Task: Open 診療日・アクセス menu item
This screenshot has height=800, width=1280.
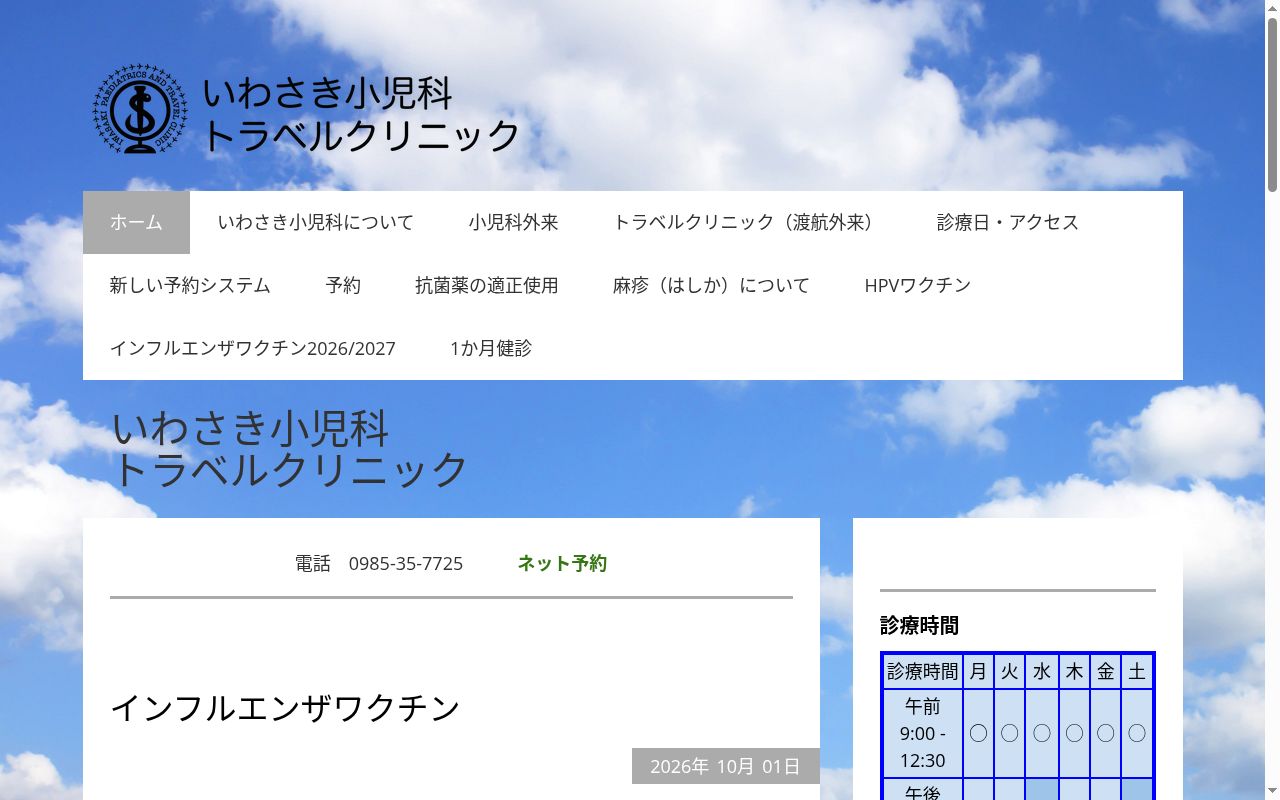Action: pos(1008,222)
